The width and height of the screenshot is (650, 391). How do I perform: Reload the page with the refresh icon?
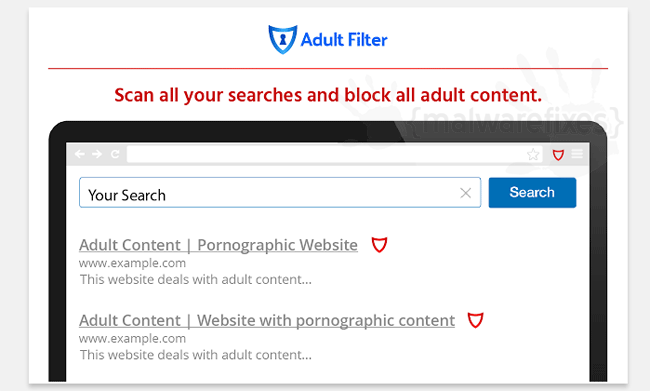(115, 154)
